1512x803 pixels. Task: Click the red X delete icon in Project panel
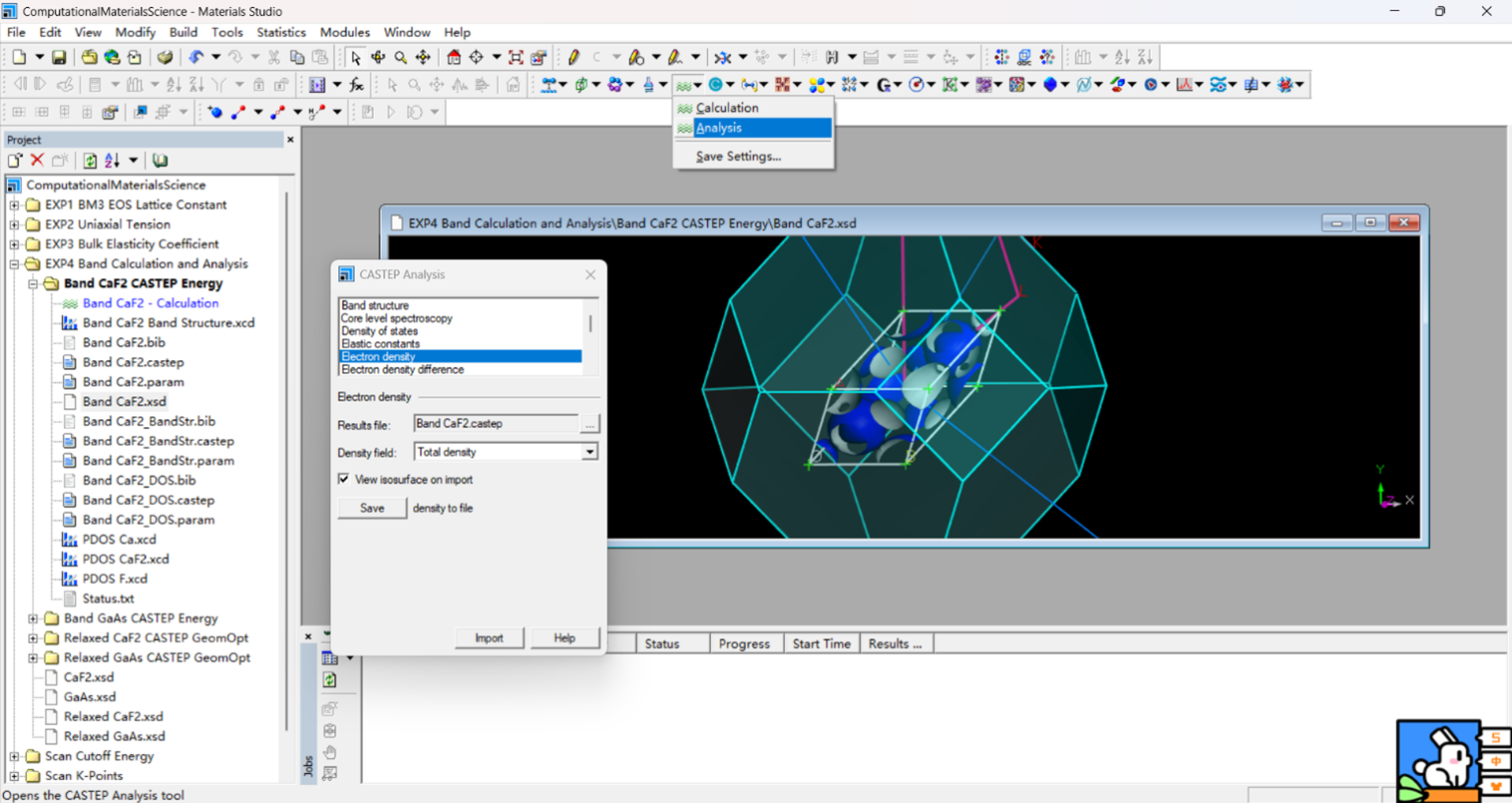point(37,161)
